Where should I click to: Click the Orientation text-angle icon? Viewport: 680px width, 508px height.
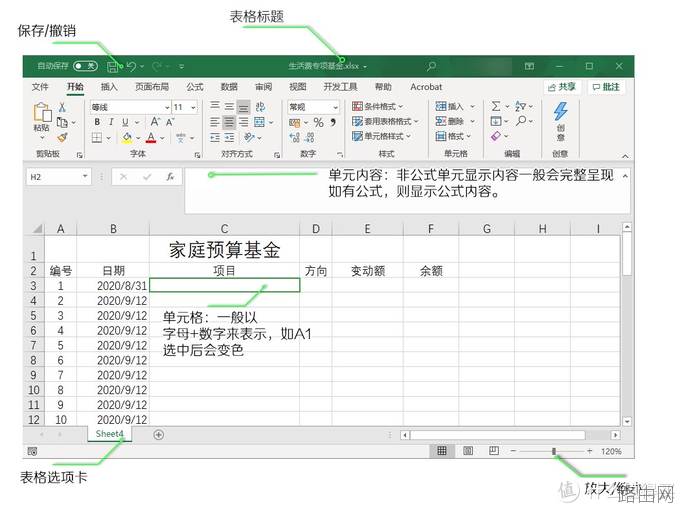[249, 138]
